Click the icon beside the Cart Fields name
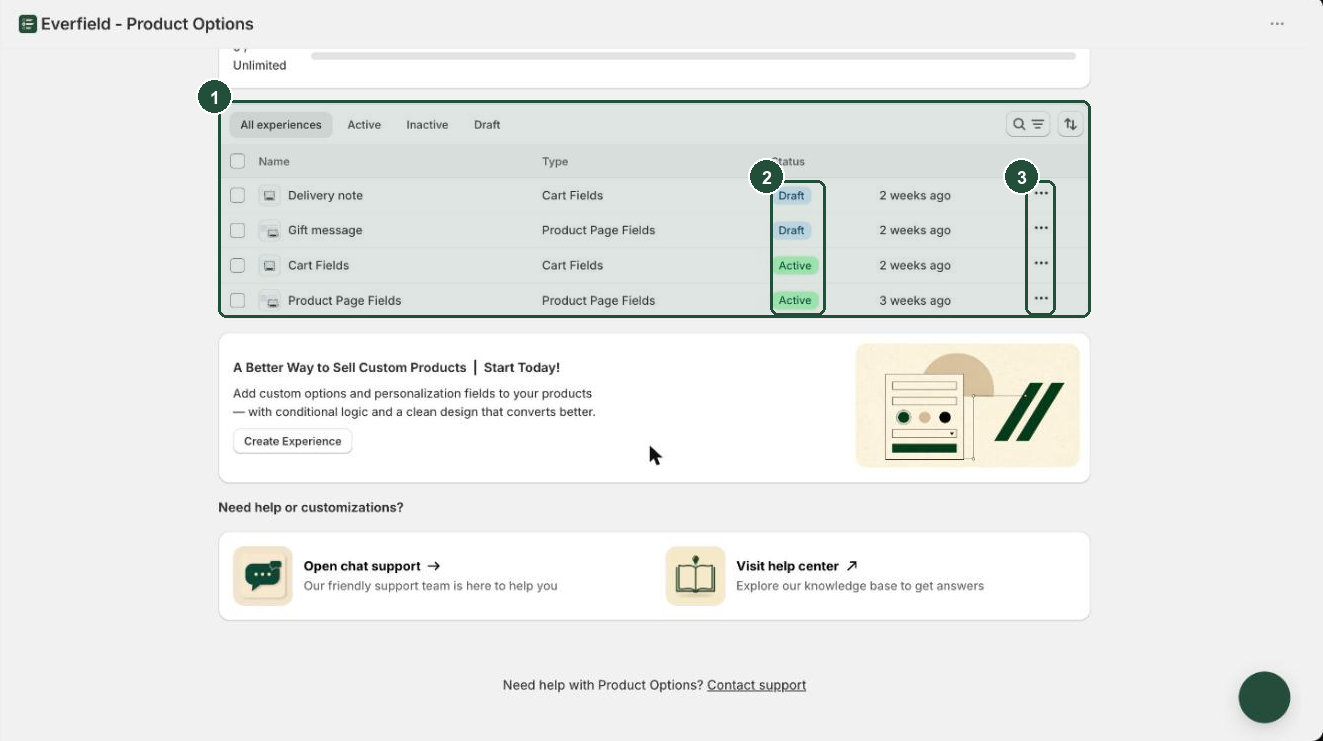The height and width of the screenshot is (741, 1323). pyautogui.click(x=269, y=266)
